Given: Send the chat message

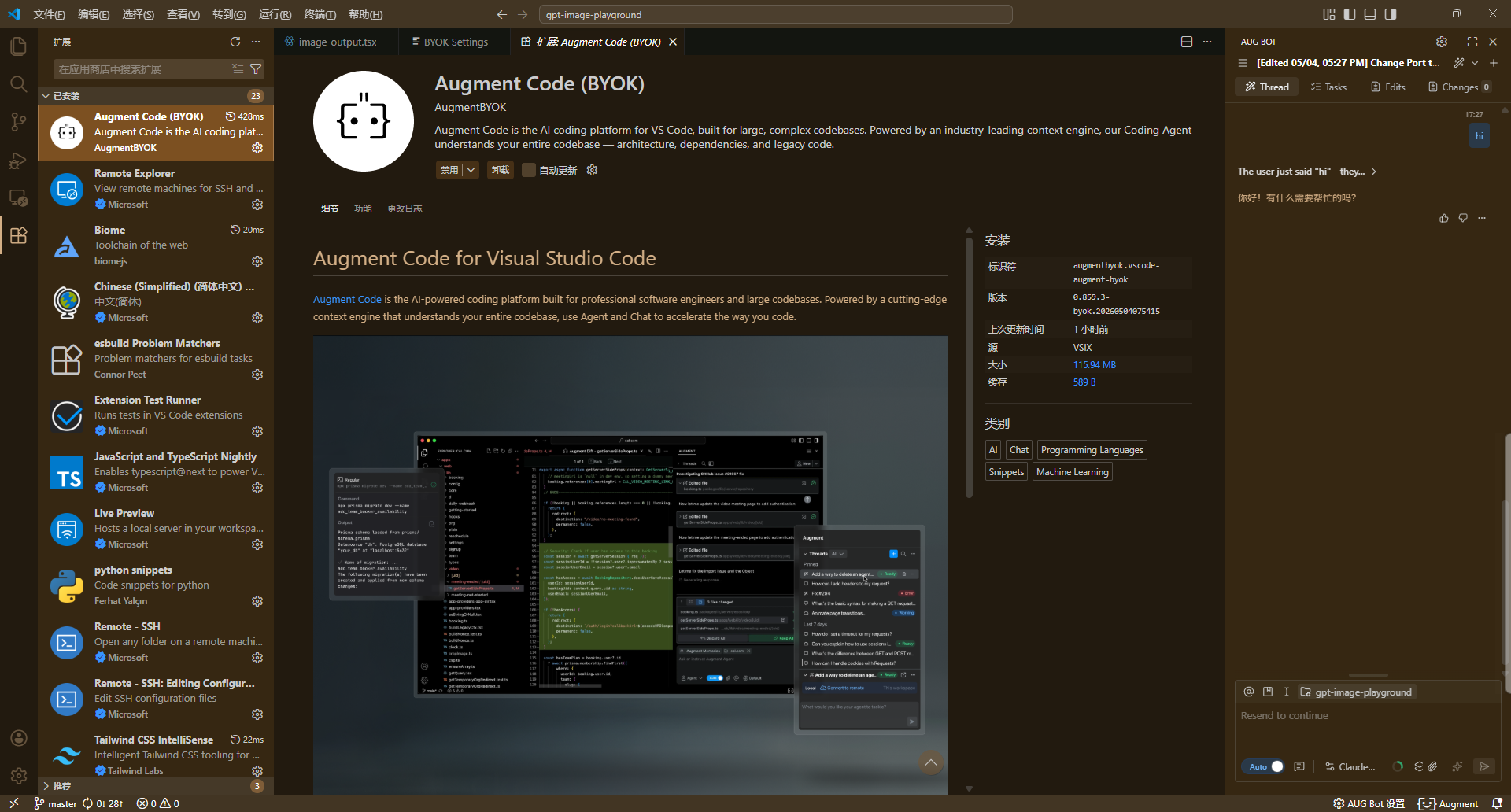Looking at the screenshot, I should [x=1484, y=766].
